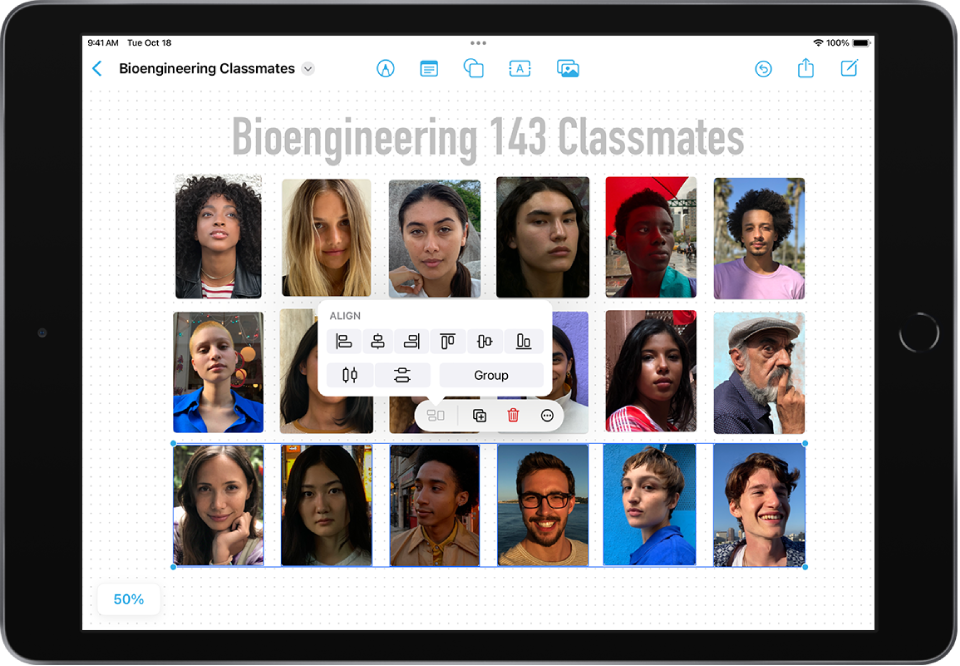Add a sticky note
The image size is (960, 666).
[429, 68]
